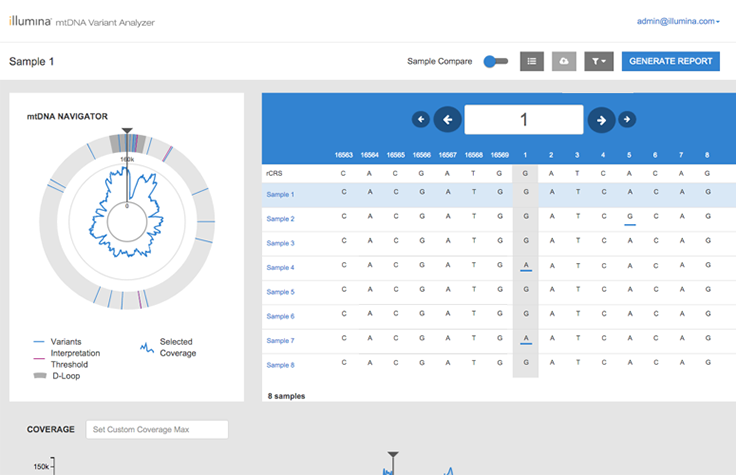Open the list view icon button

(532, 62)
